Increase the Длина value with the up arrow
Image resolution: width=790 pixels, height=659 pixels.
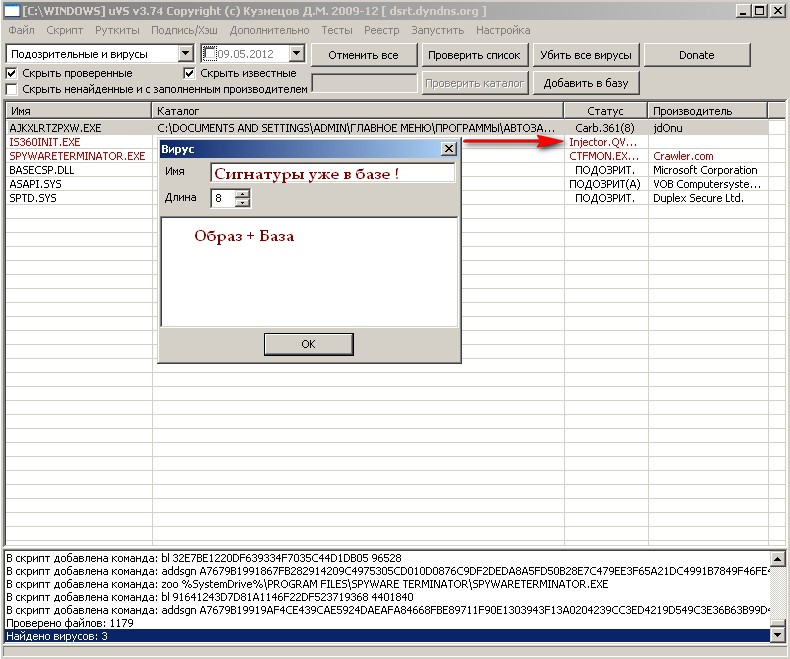point(242,194)
